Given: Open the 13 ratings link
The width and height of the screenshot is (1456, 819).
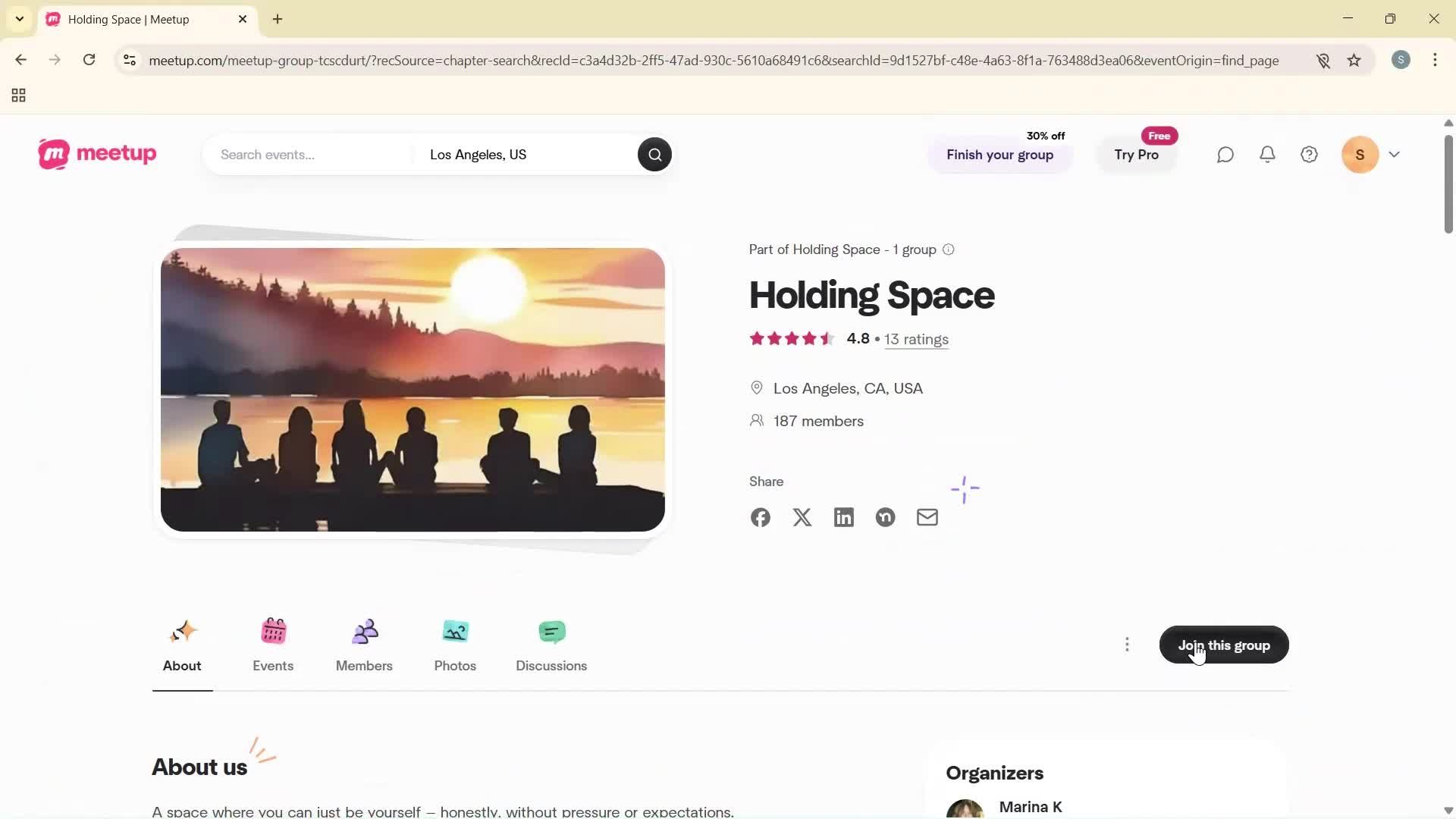Looking at the screenshot, I should [915, 339].
